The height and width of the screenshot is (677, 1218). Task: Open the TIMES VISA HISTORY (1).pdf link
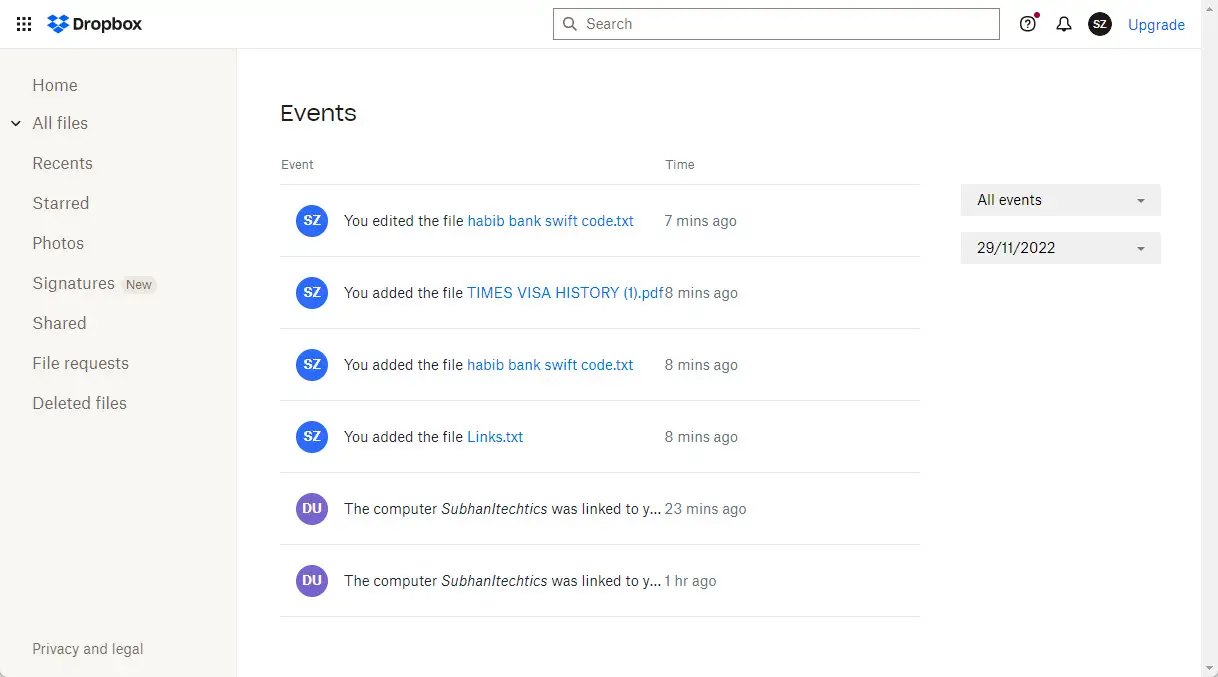click(x=565, y=293)
